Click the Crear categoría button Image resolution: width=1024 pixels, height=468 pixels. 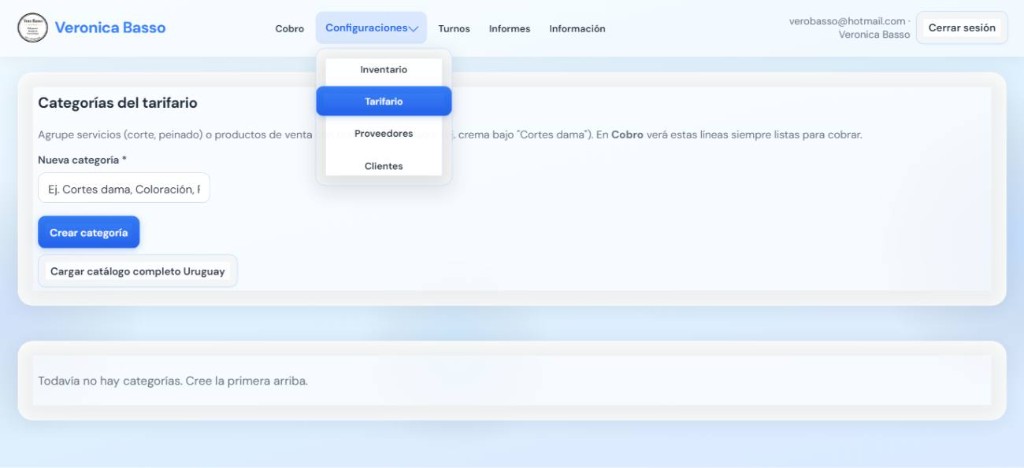pyautogui.click(x=89, y=232)
